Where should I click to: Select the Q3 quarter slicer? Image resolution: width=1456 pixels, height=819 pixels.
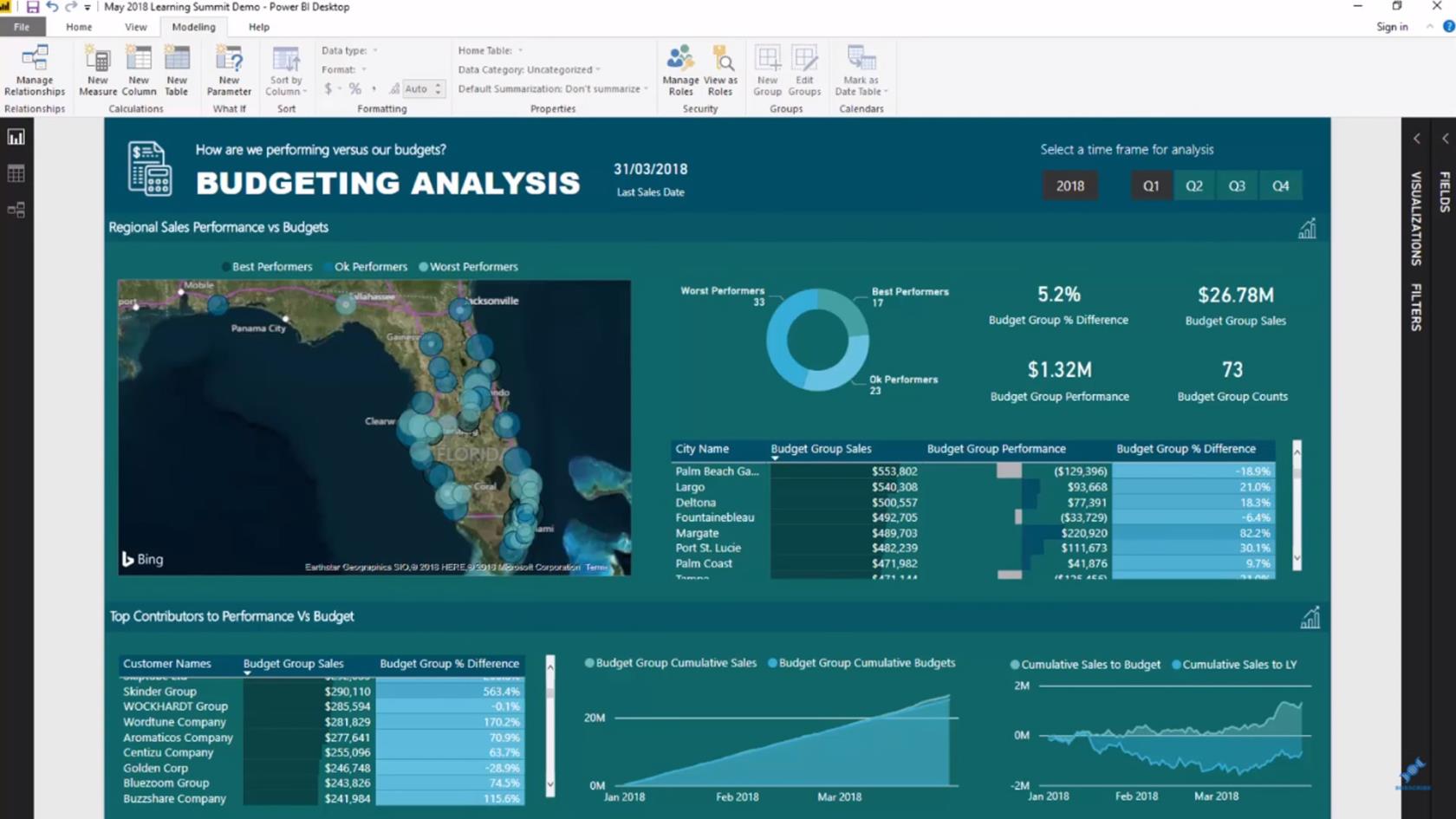click(x=1237, y=185)
